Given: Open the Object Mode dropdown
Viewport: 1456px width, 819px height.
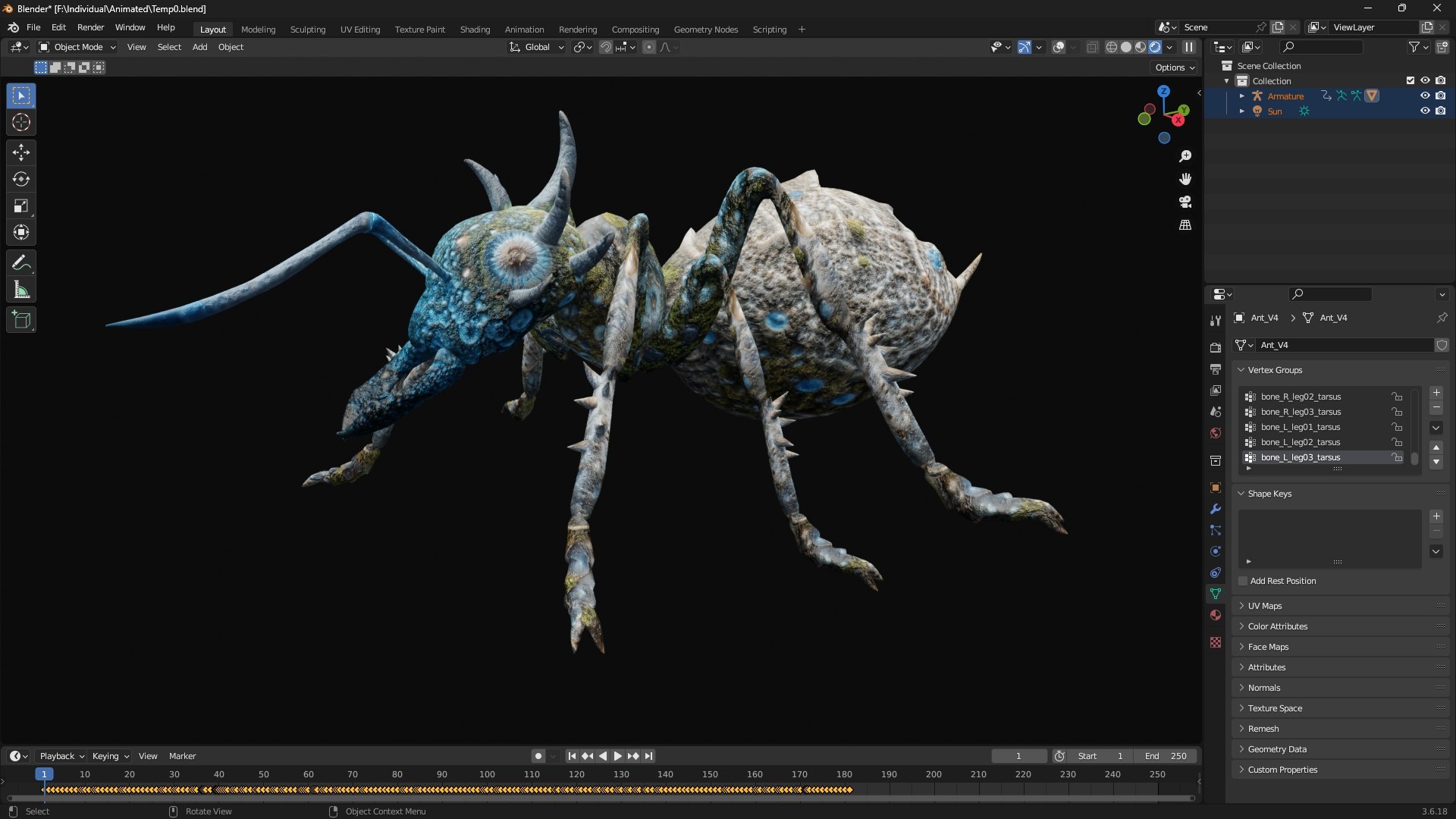Looking at the screenshot, I should point(77,47).
